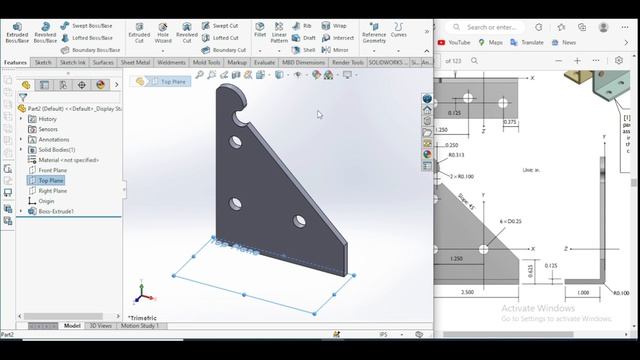Choose the Boundary Boss/Base tool
The height and width of the screenshot is (360, 640).
[90, 50]
